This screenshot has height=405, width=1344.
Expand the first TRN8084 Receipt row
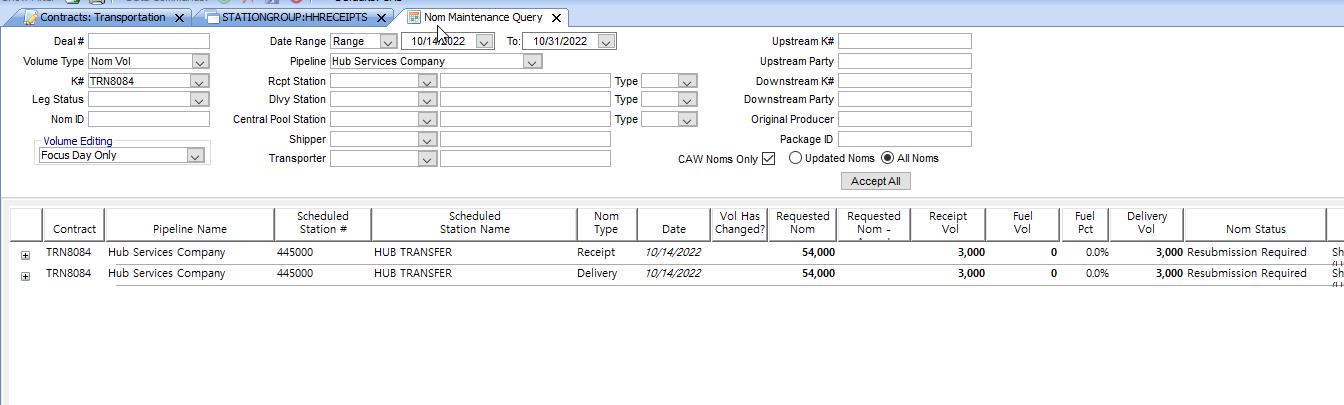coord(25,255)
